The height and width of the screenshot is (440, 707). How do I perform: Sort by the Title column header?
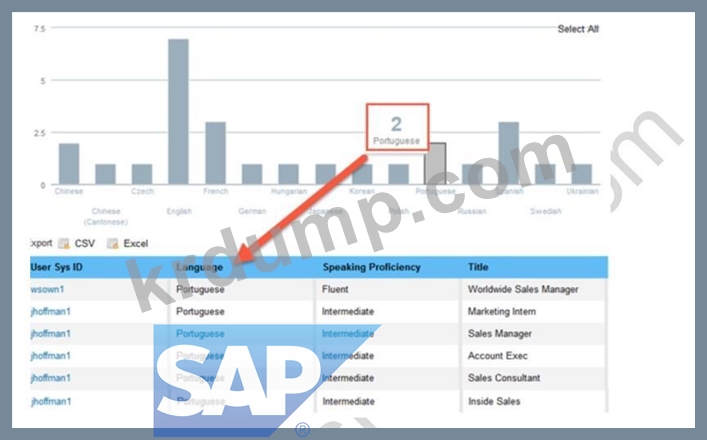pyautogui.click(x=478, y=267)
